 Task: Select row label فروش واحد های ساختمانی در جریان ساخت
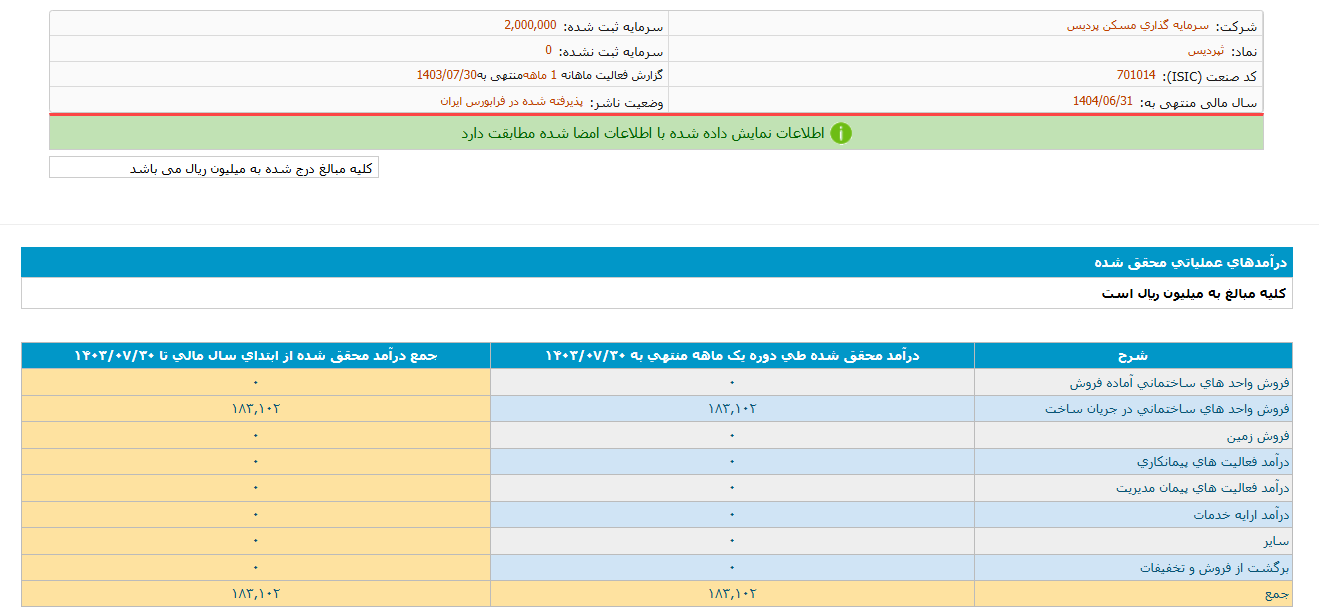[1167, 409]
